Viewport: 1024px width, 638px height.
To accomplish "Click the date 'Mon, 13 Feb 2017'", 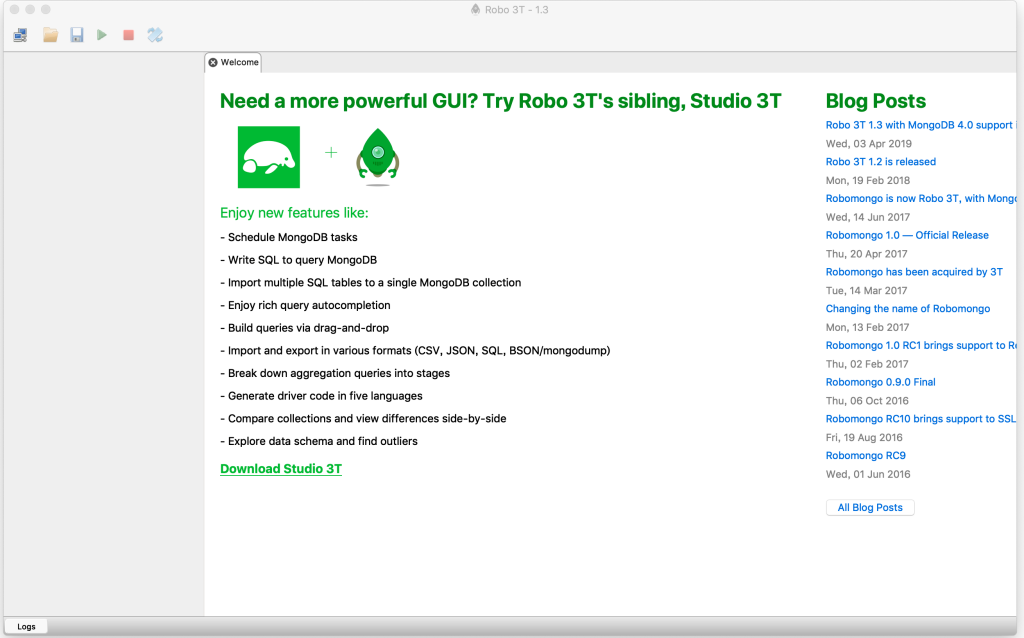I will 867,327.
